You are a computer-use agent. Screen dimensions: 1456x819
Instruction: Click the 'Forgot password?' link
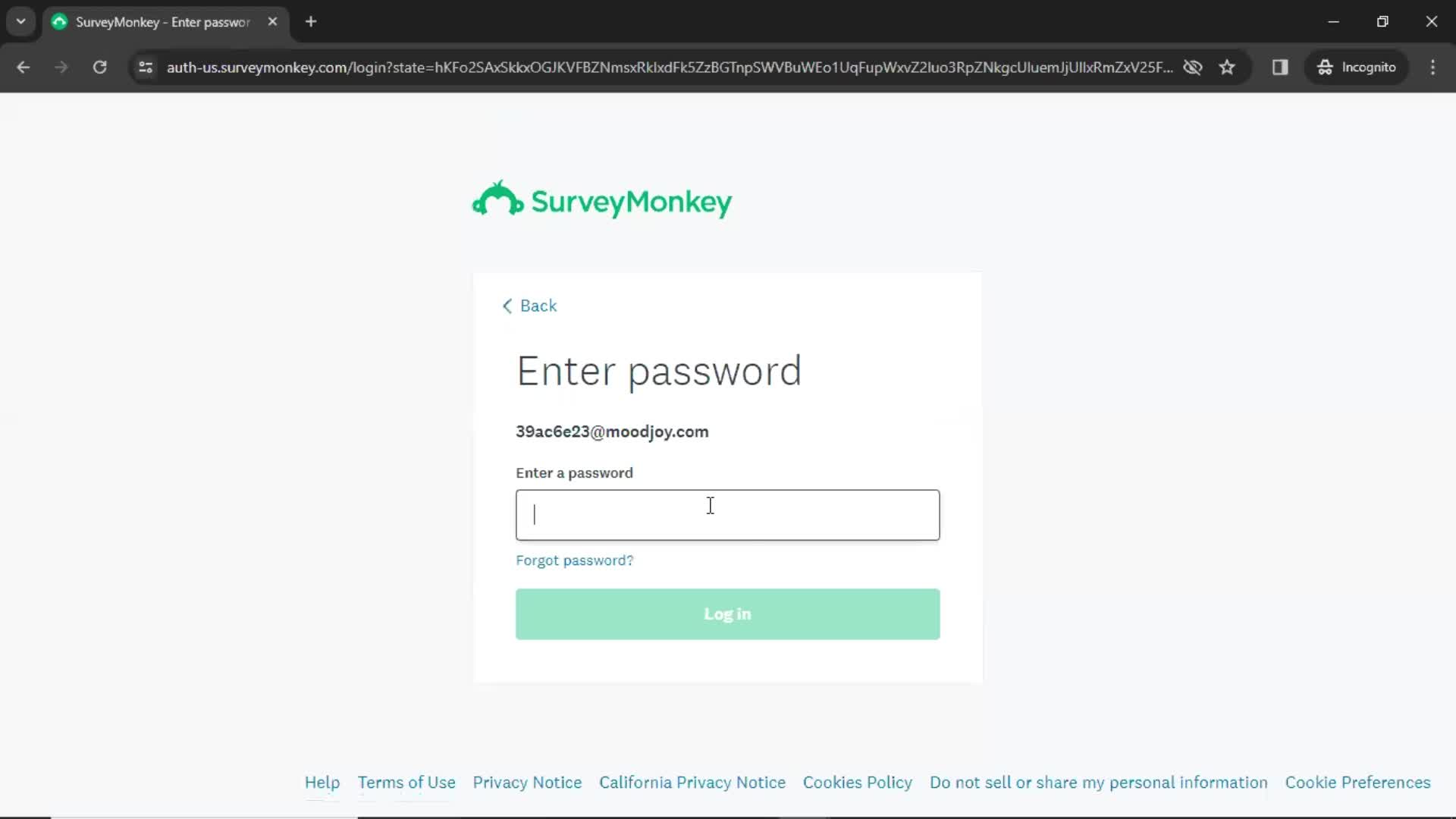[575, 560]
